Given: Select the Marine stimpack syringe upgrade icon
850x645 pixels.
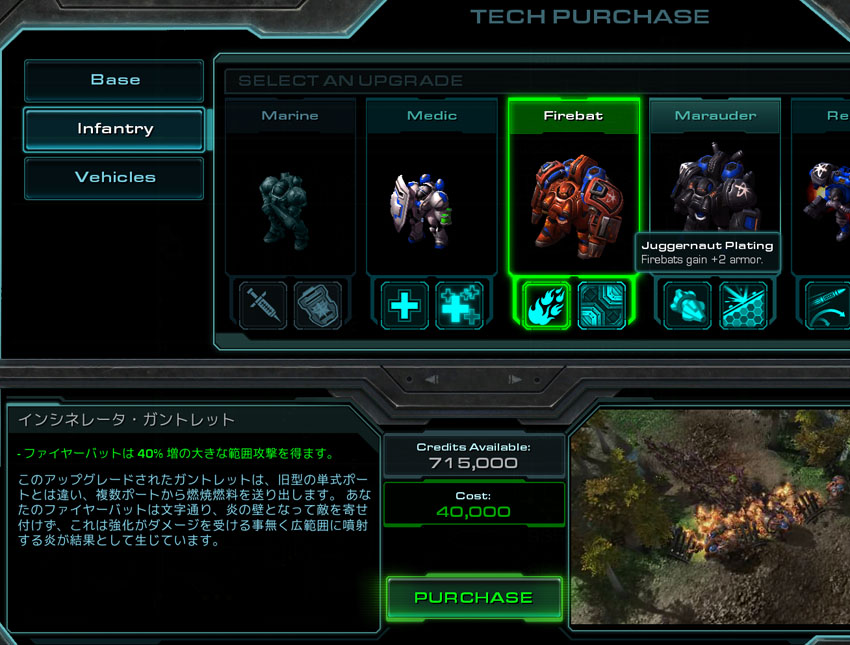Looking at the screenshot, I should tap(263, 306).
